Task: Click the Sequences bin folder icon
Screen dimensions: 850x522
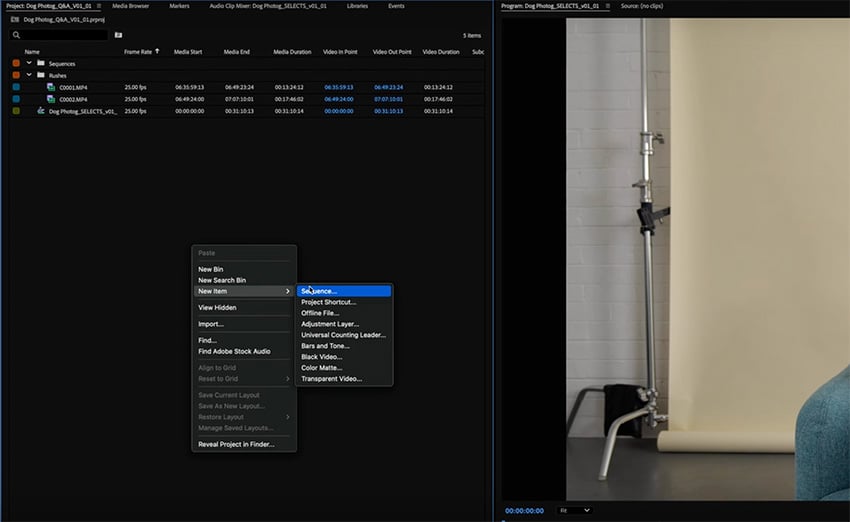Action: [41, 63]
